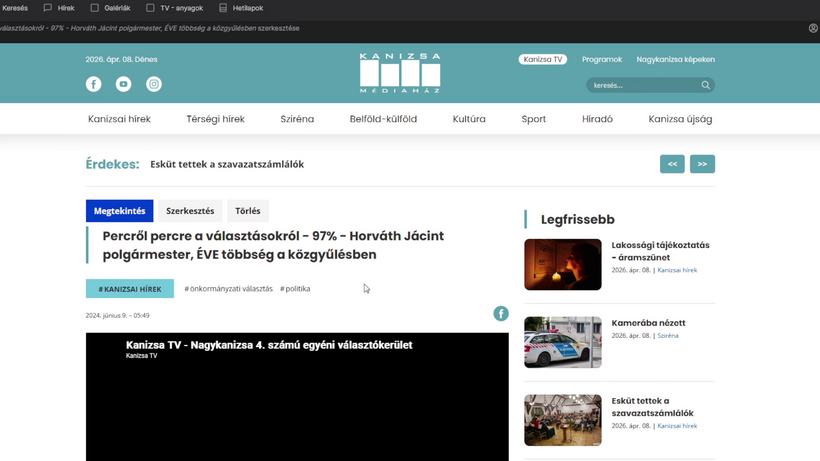Image resolution: width=820 pixels, height=461 pixels.
Task: Click the next >> ticker button
Action: (x=702, y=164)
